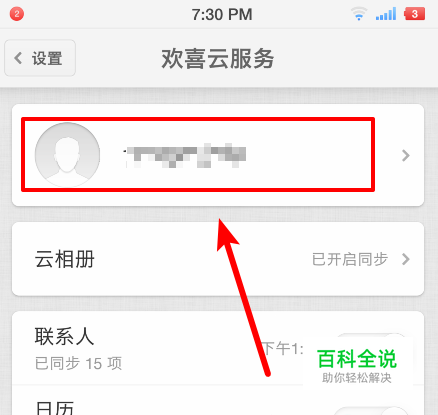Go back with the 设置 button
Image resolution: width=438 pixels, height=415 pixels.
pyautogui.click(x=40, y=58)
